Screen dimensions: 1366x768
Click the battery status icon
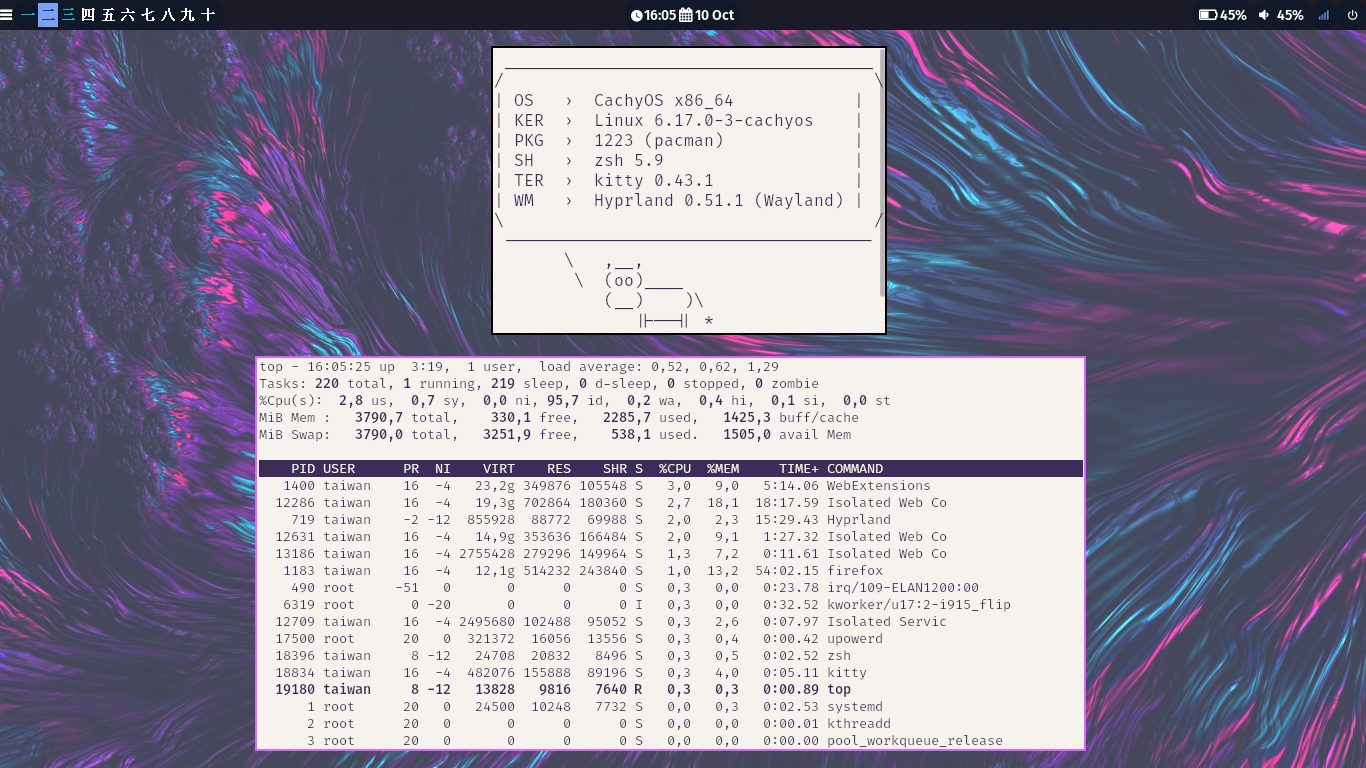pos(1207,15)
